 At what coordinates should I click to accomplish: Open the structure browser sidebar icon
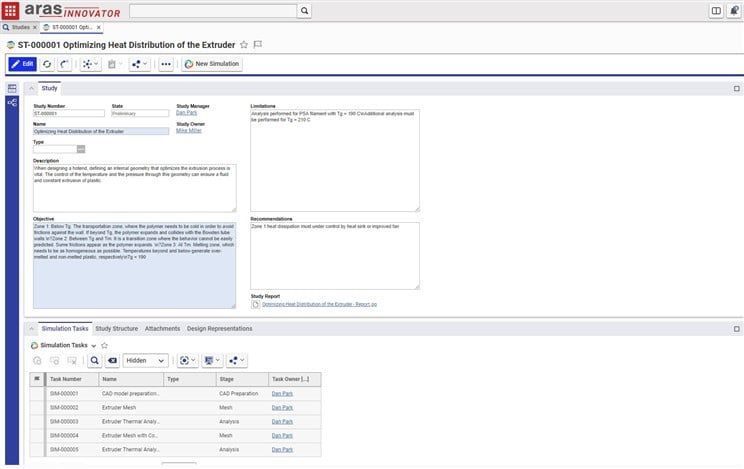tap(12, 102)
